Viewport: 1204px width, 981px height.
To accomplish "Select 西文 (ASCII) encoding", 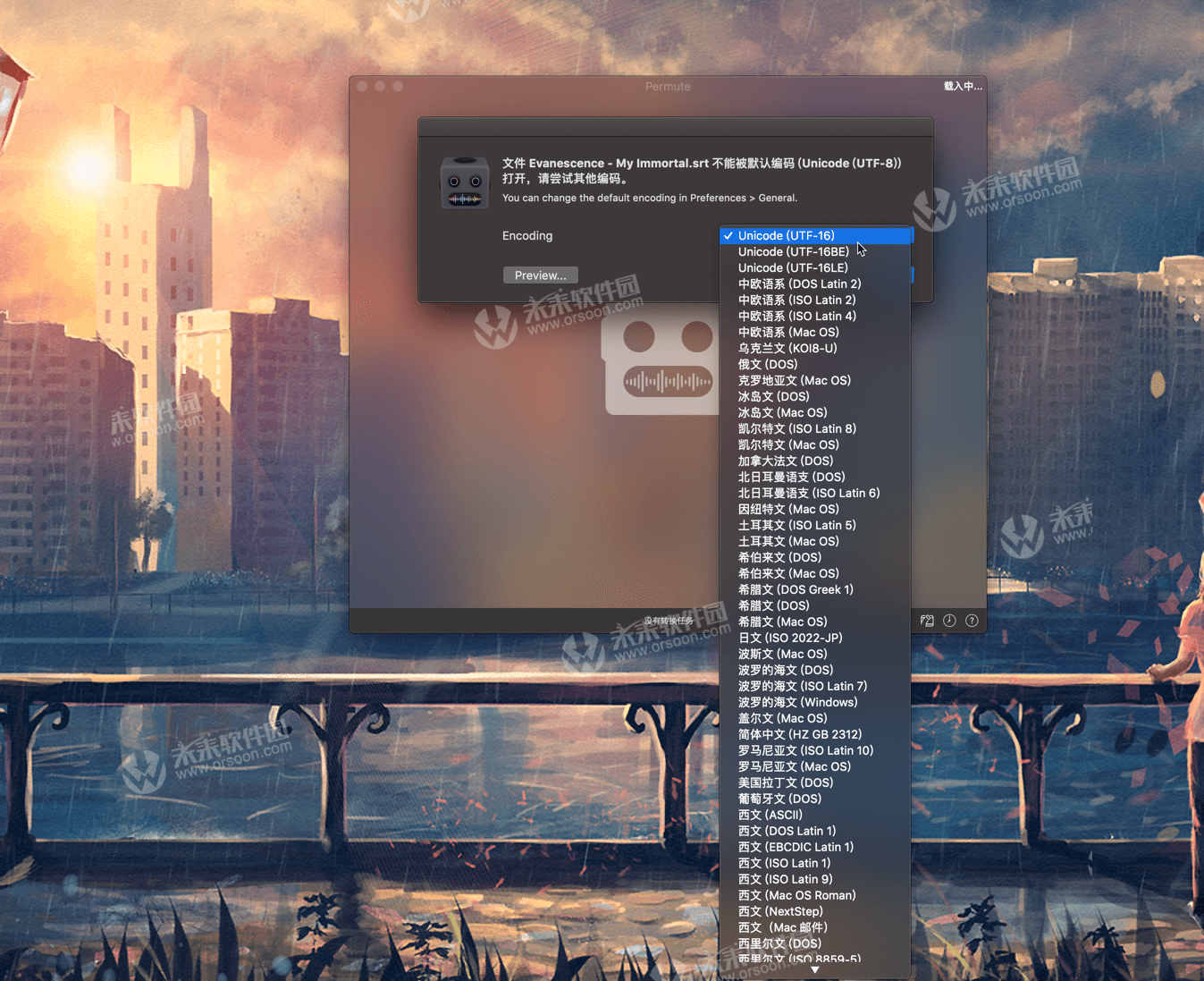I will pos(815,816).
